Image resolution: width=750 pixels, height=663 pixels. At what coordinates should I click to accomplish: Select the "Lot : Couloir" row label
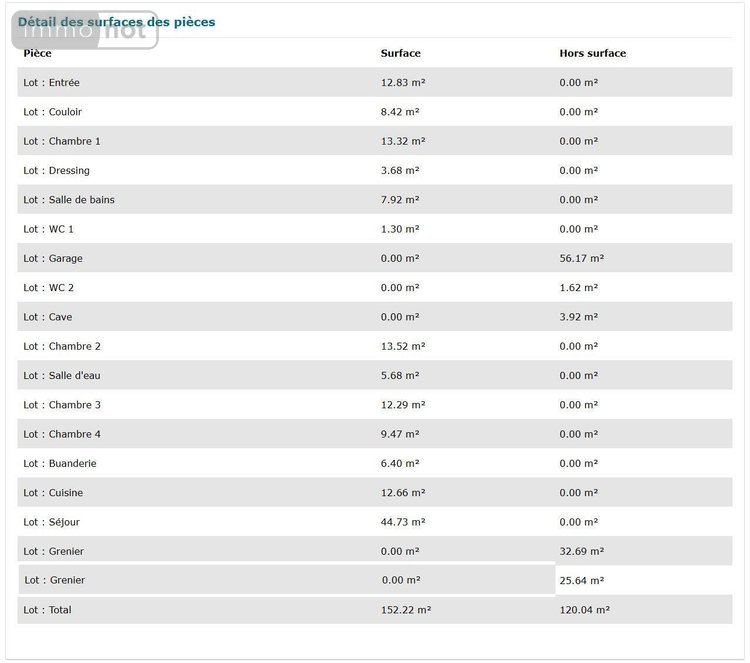coord(53,112)
